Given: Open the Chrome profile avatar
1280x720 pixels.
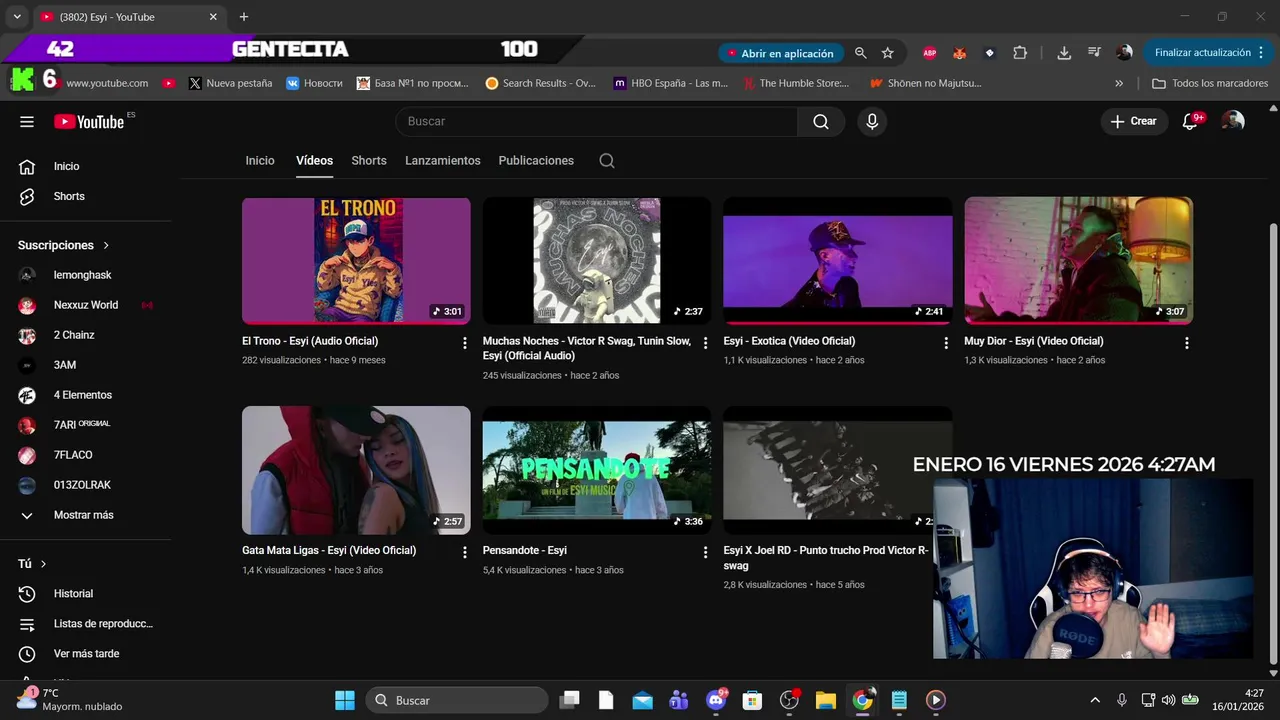Looking at the screenshot, I should click(1124, 53).
